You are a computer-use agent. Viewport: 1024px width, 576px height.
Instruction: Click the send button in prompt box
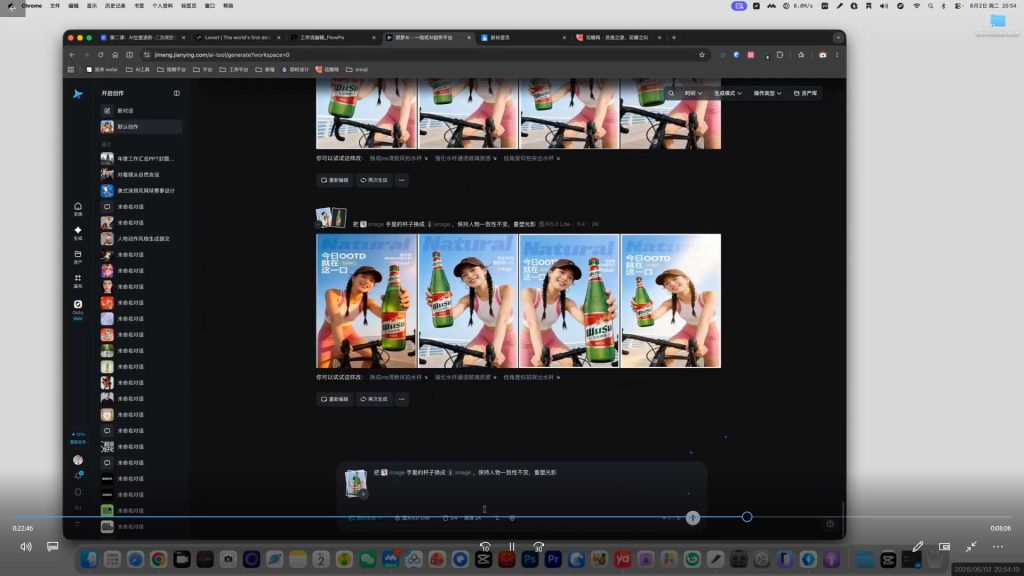(x=693, y=518)
